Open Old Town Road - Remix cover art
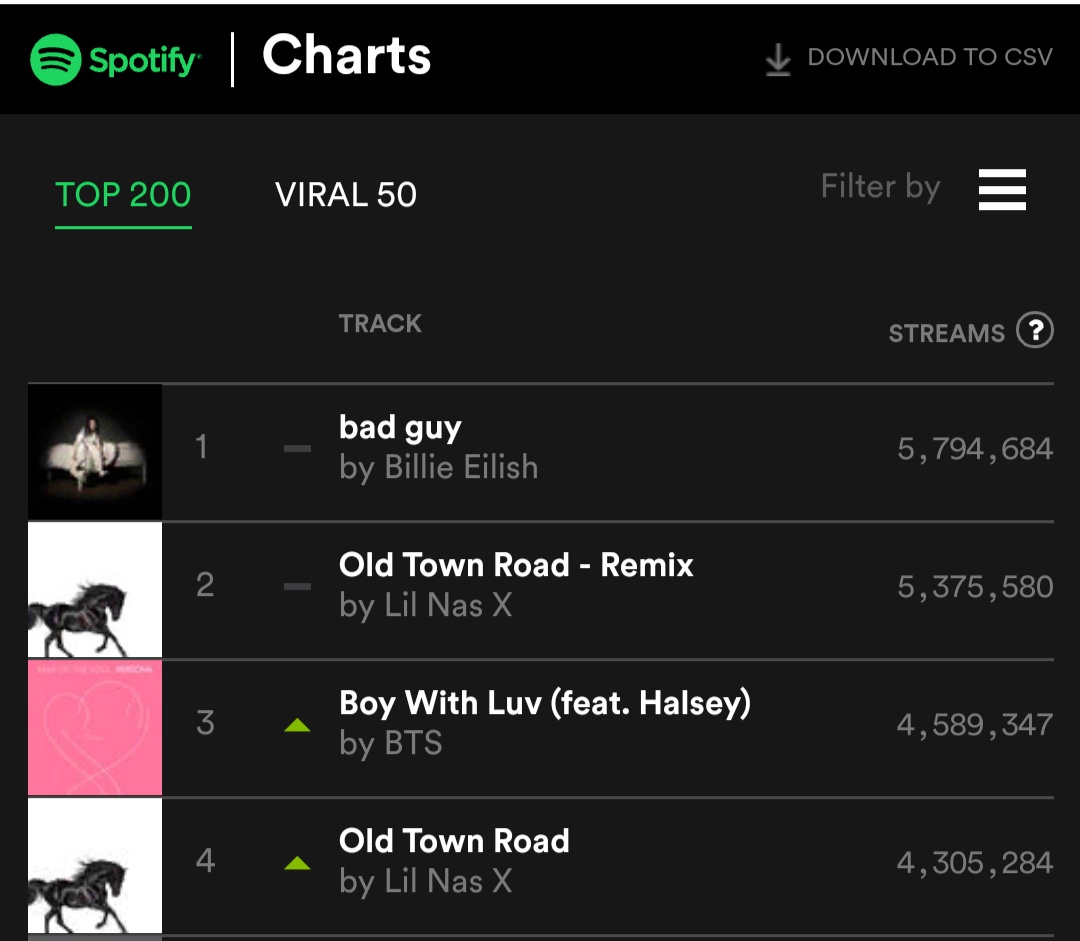1080x941 pixels. (95, 590)
